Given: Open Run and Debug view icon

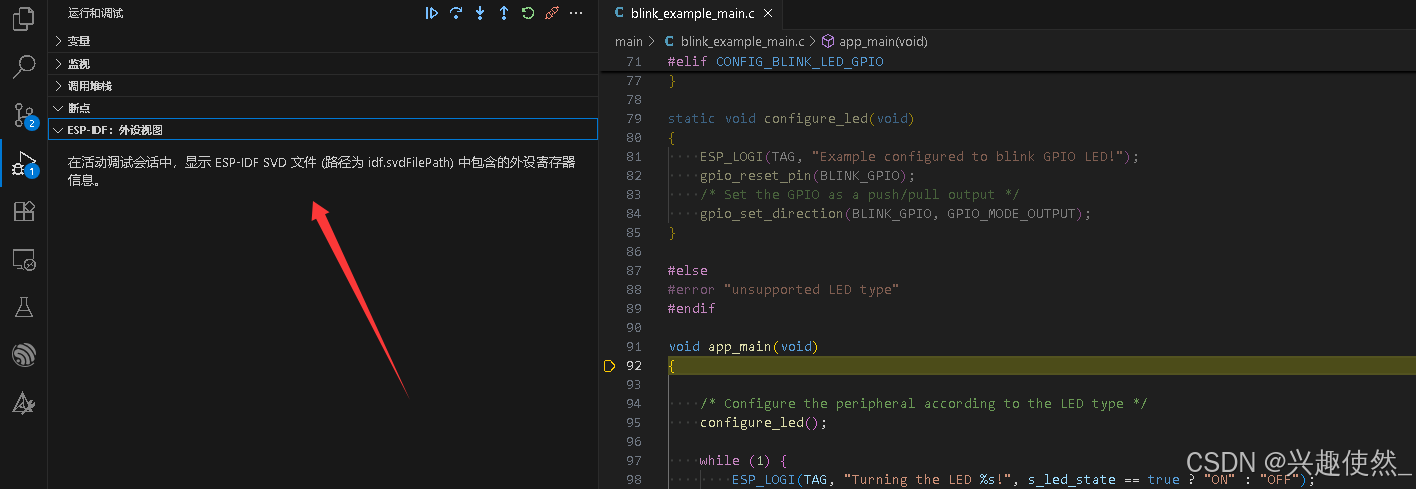Looking at the screenshot, I should click(x=24, y=163).
